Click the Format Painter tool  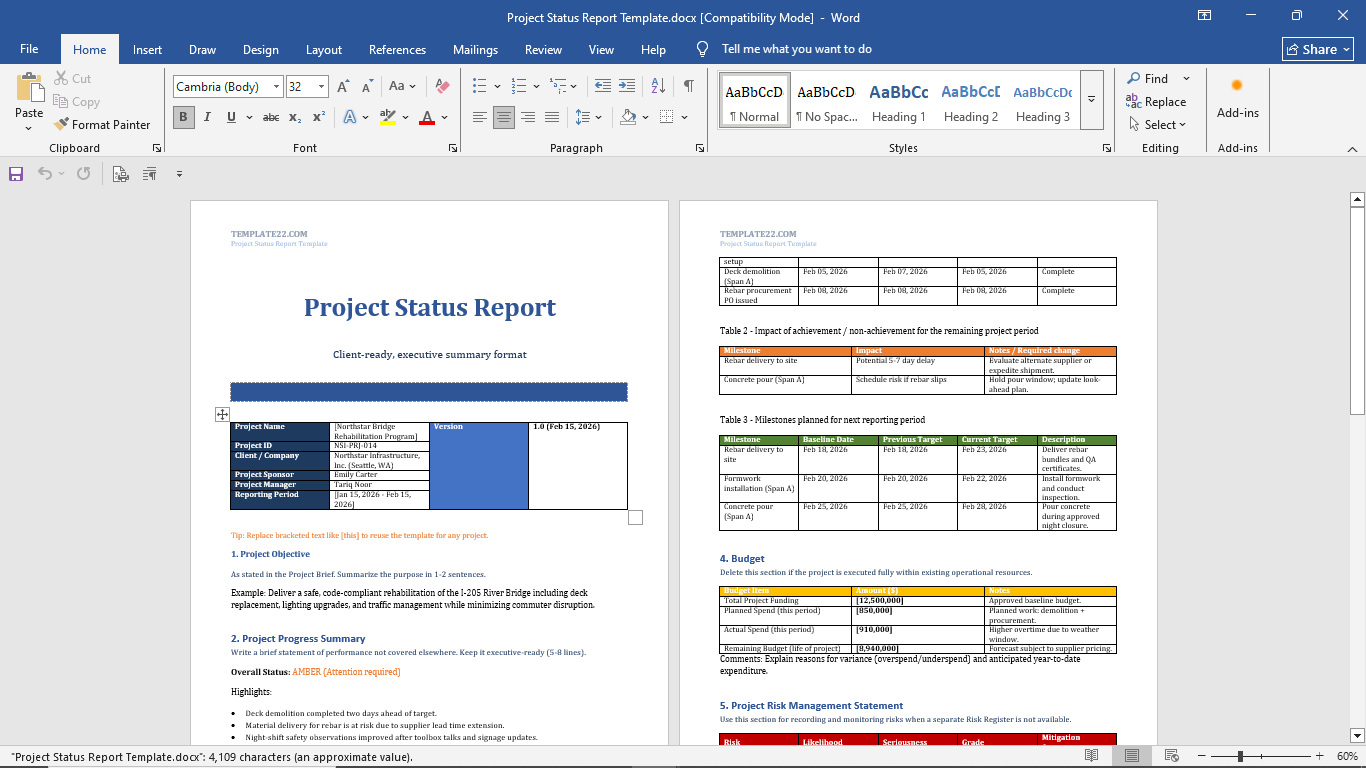[101, 125]
